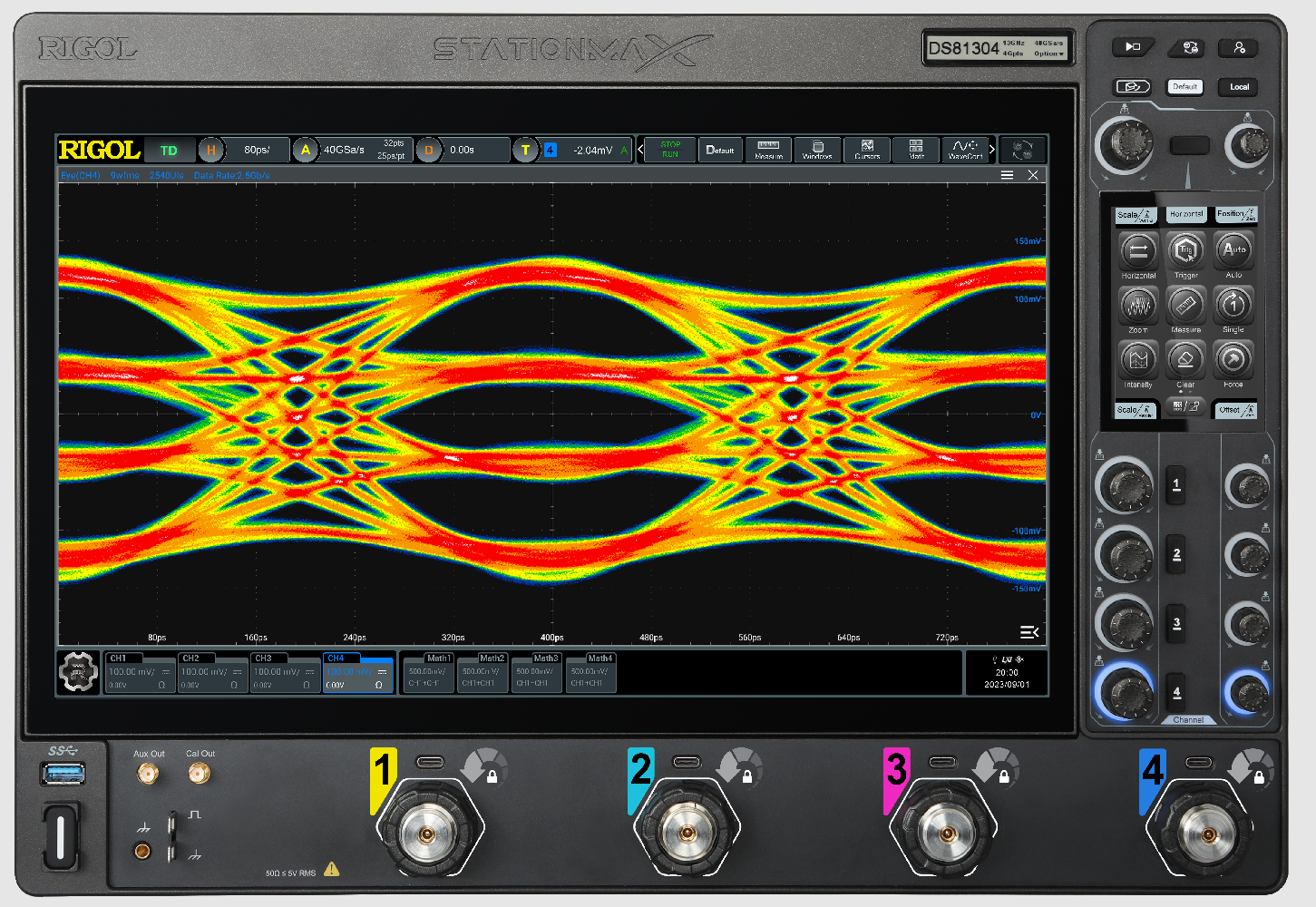This screenshot has width=1316, height=907.
Task: Tap the run/stop play-square hardware button
Action: click(1133, 47)
